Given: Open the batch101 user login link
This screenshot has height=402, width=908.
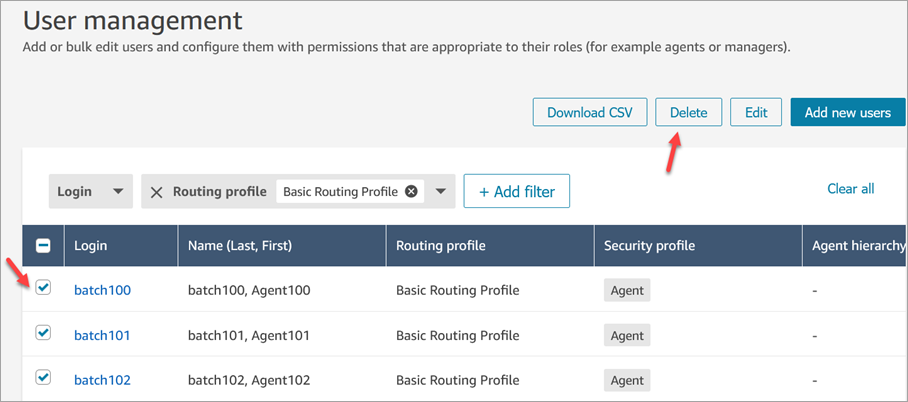Looking at the screenshot, I should tap(102, 335).
